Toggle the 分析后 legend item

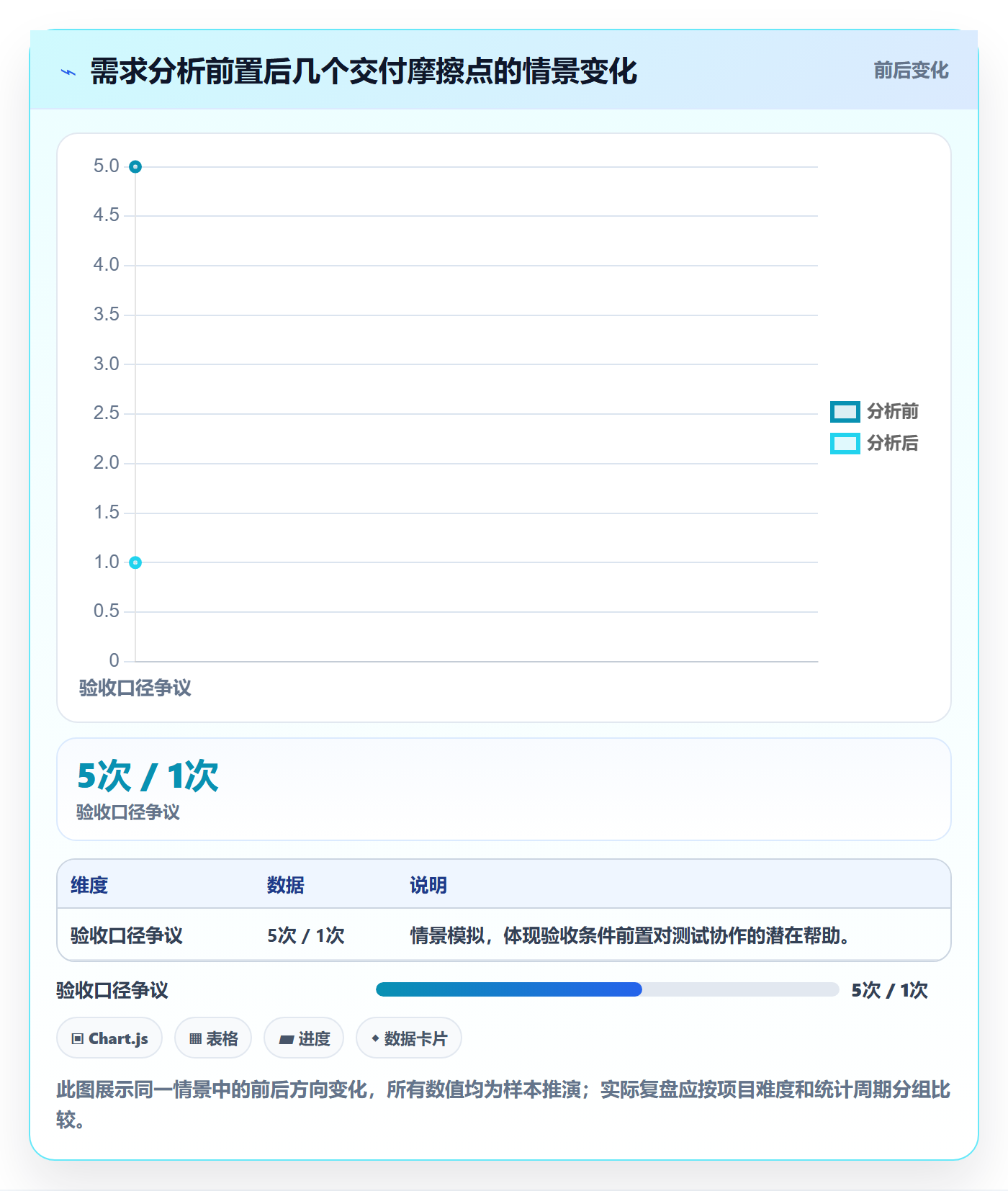click(875, 443)
